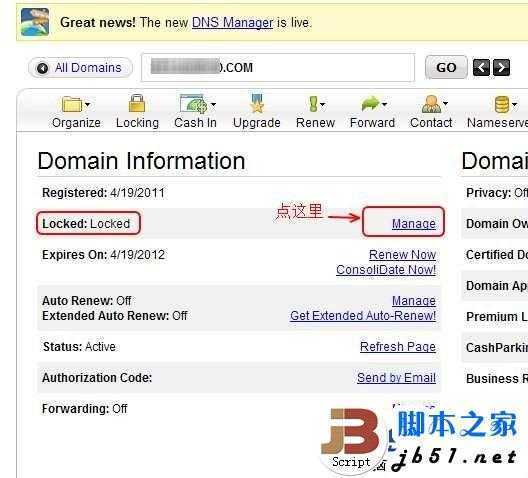Select 'Extended Auto Renew: Off' text
The width and height of the screenshot is (528, 478).
pos(115,316)
